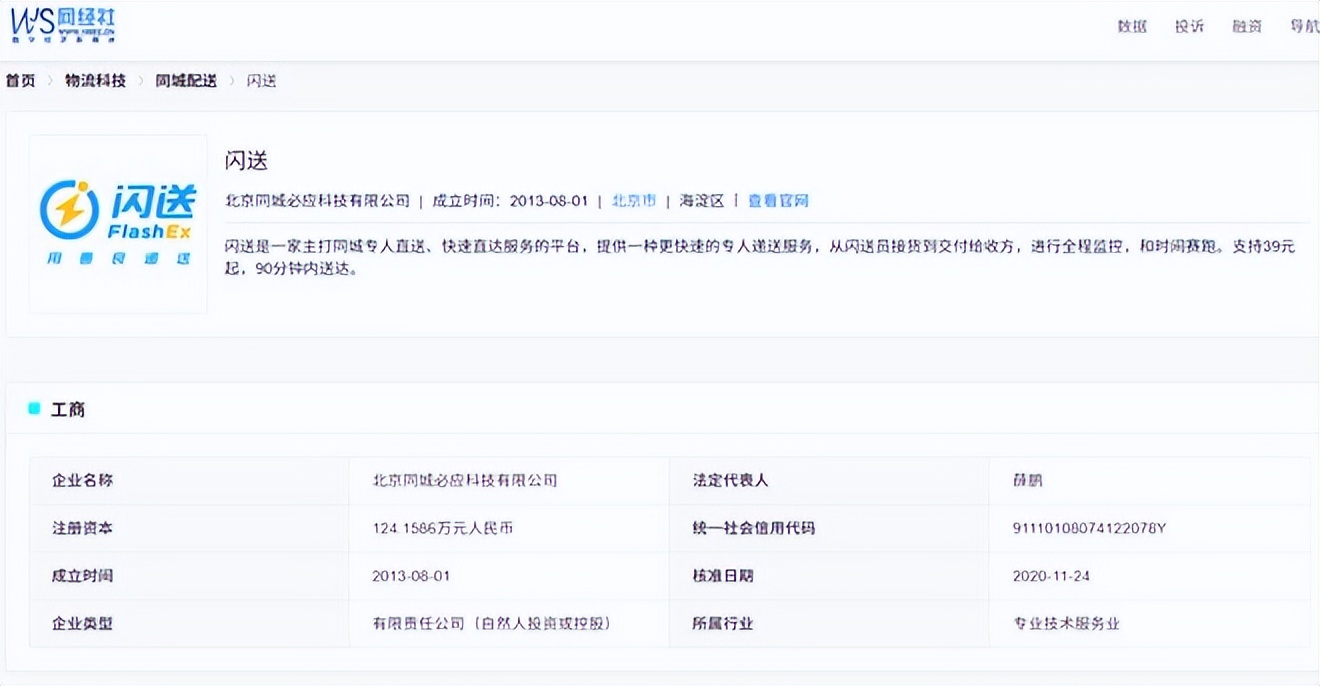Open the 融资 menu item
This screenshot has height=686, width=1320.
pos(1246,27)
